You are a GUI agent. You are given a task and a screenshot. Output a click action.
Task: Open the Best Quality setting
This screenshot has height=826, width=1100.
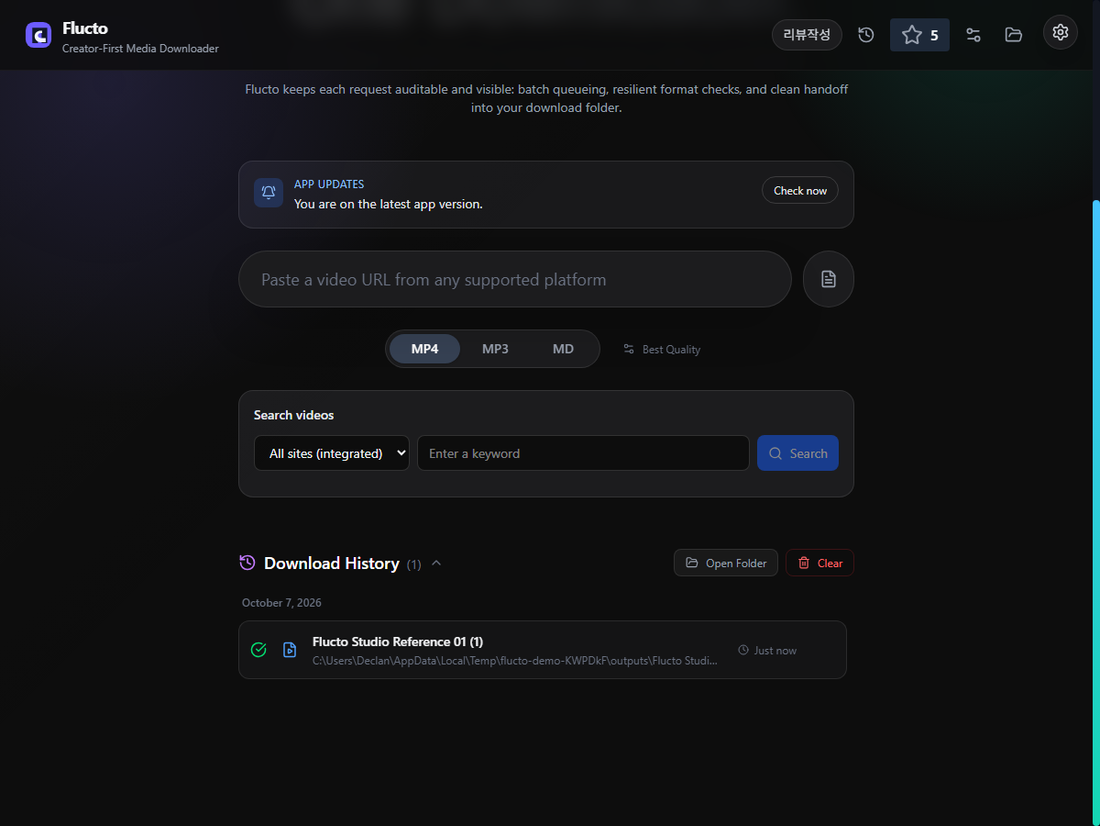pyautogui.click(x=662, y=349)
